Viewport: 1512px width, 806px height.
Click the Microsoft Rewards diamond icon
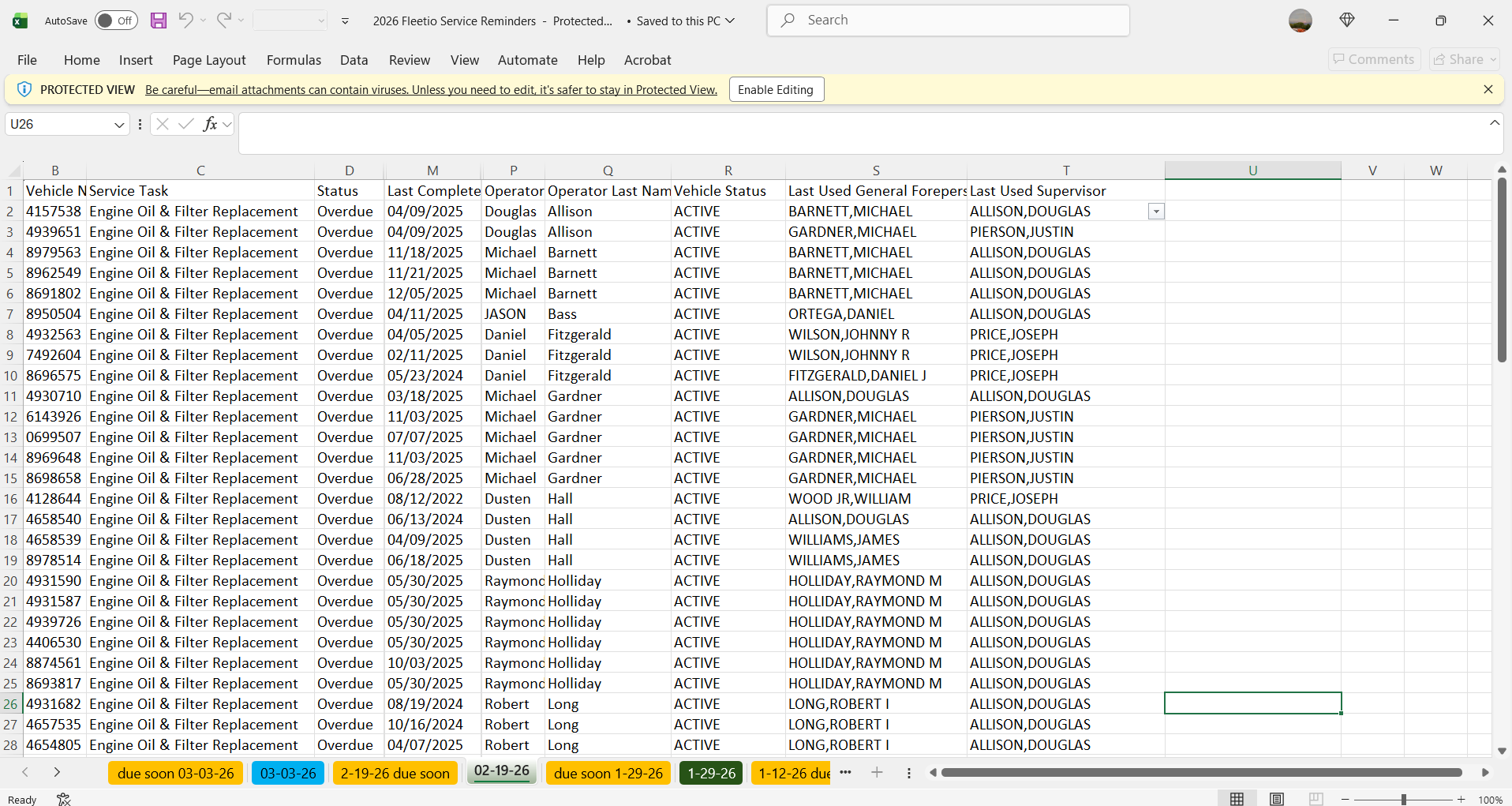[1347, 21]
